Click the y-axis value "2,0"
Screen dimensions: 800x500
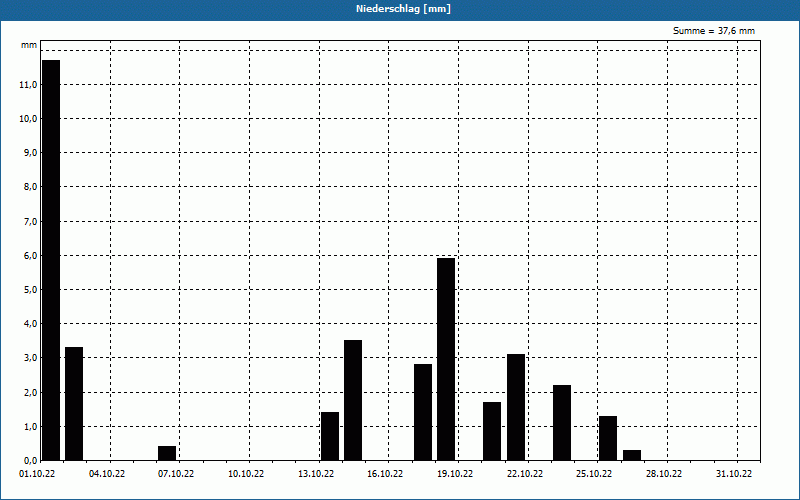31,392
